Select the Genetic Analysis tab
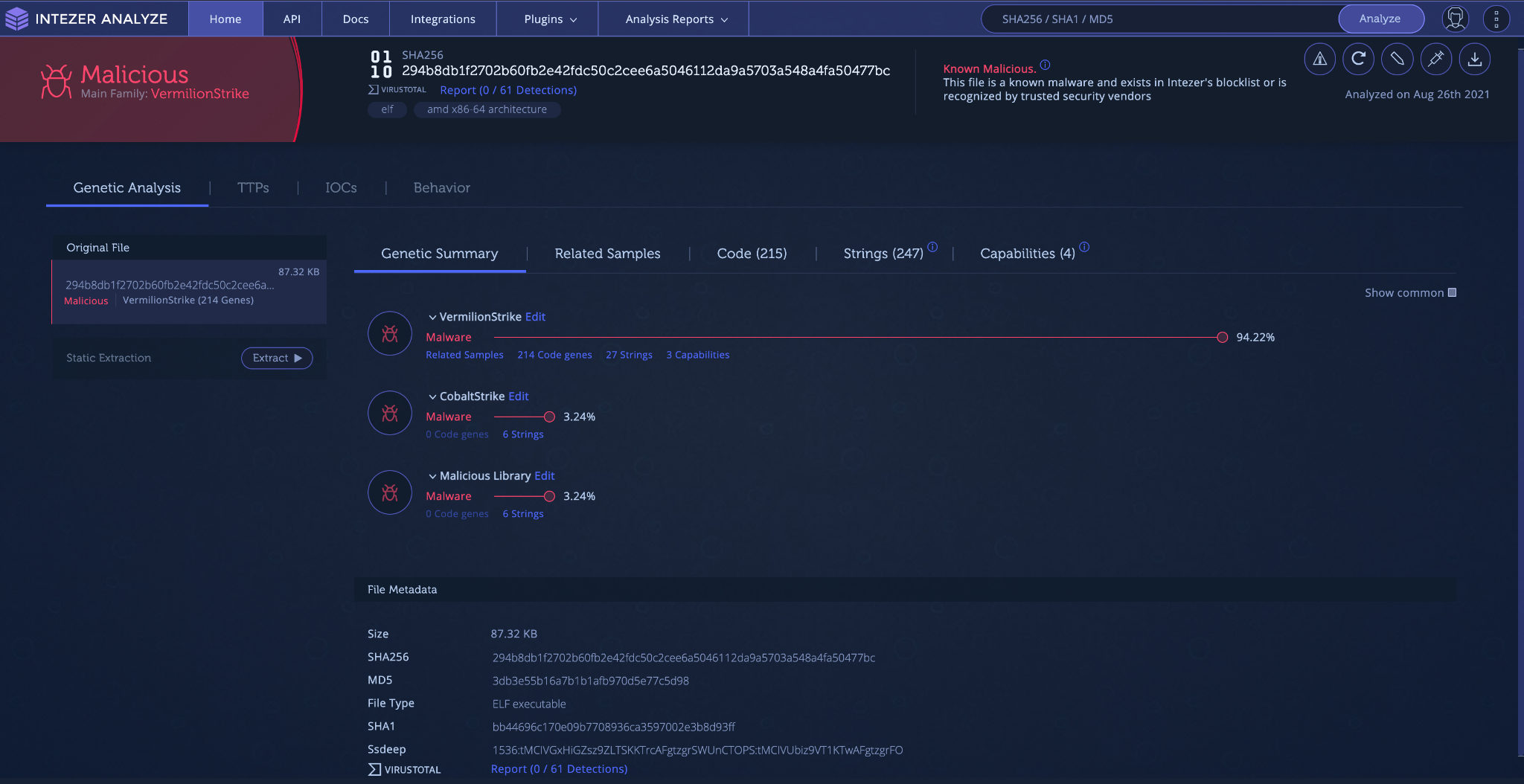1524x784 pixels. (127, 187)
